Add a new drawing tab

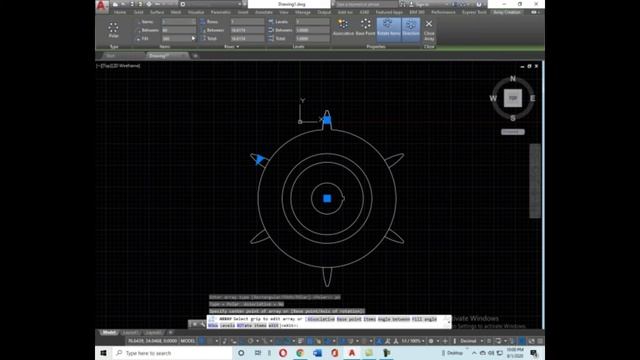[195, 56]
